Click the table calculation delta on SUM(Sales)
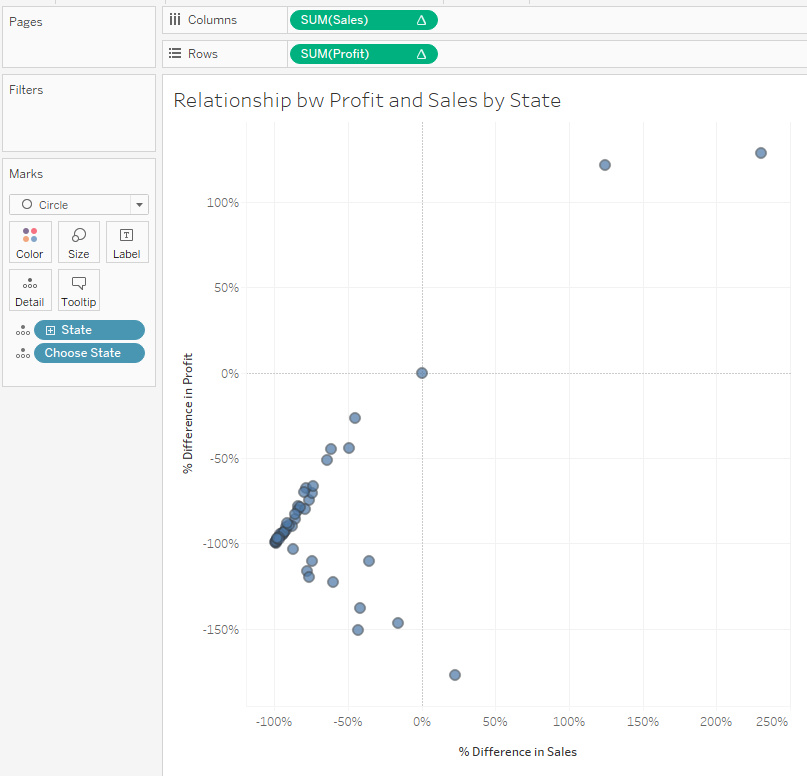 pyautogui.click(x=421, y=20)
